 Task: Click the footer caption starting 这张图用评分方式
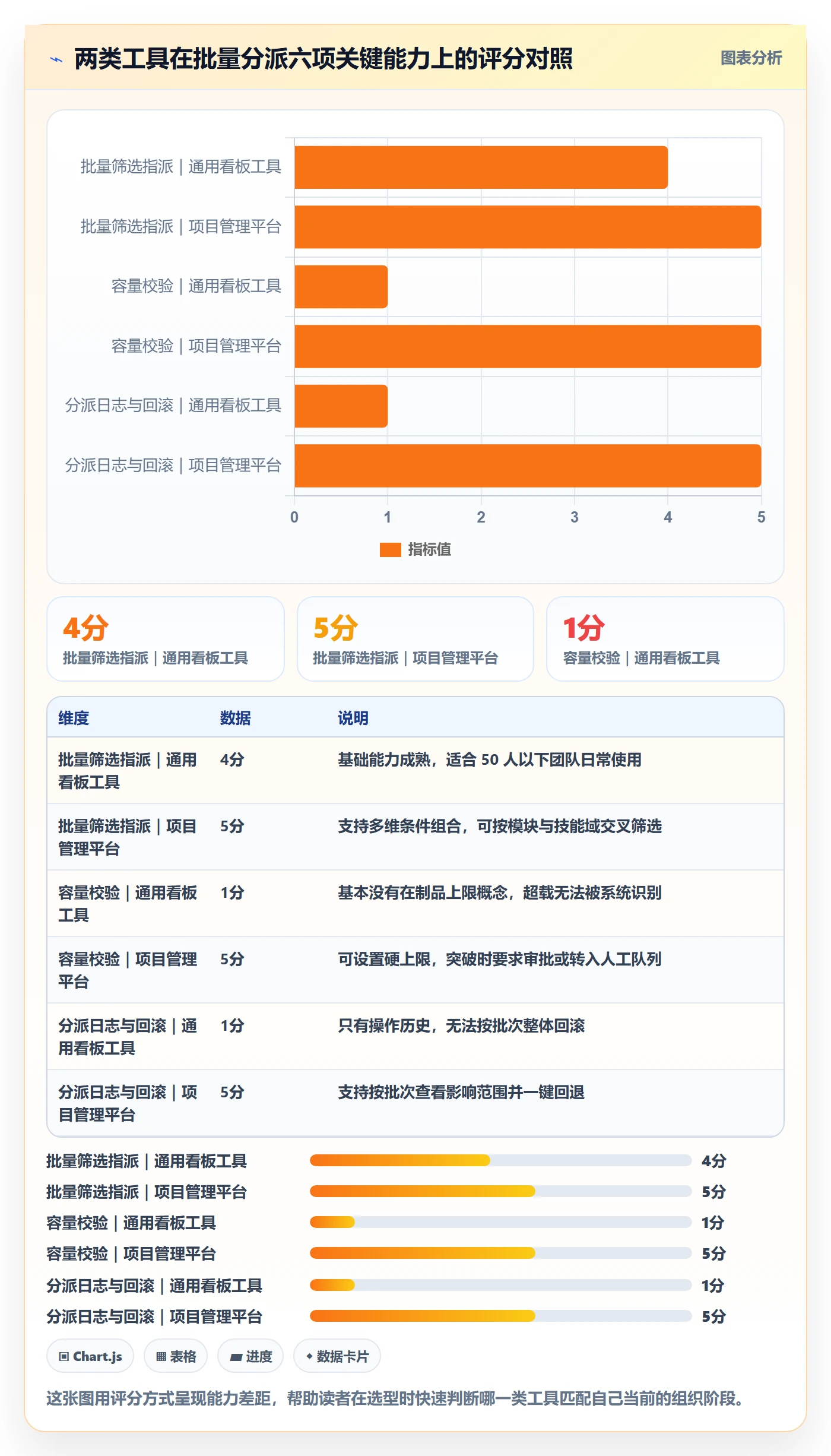coord(397,1398)
